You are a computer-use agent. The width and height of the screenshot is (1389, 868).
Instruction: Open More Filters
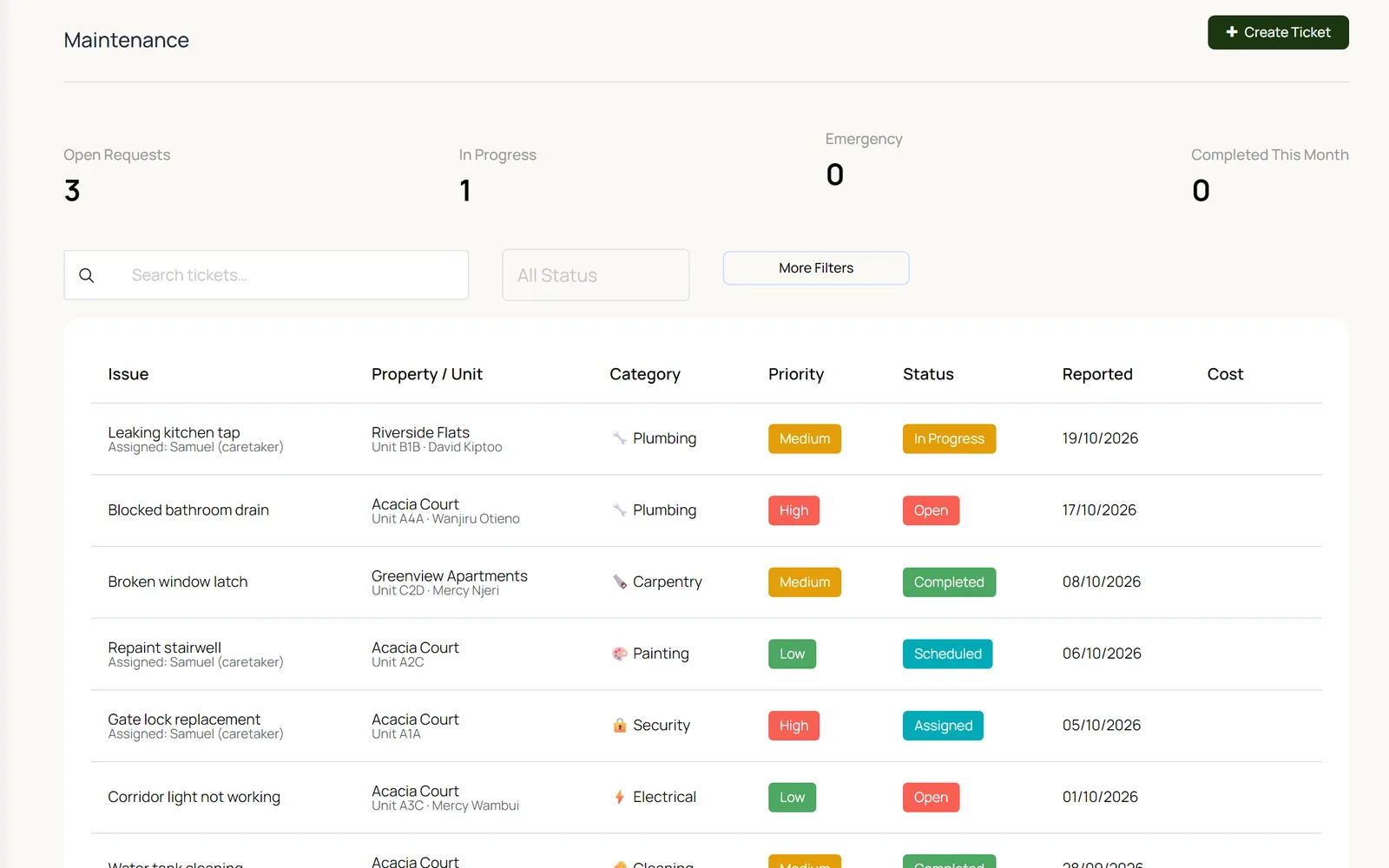[816, 268]
